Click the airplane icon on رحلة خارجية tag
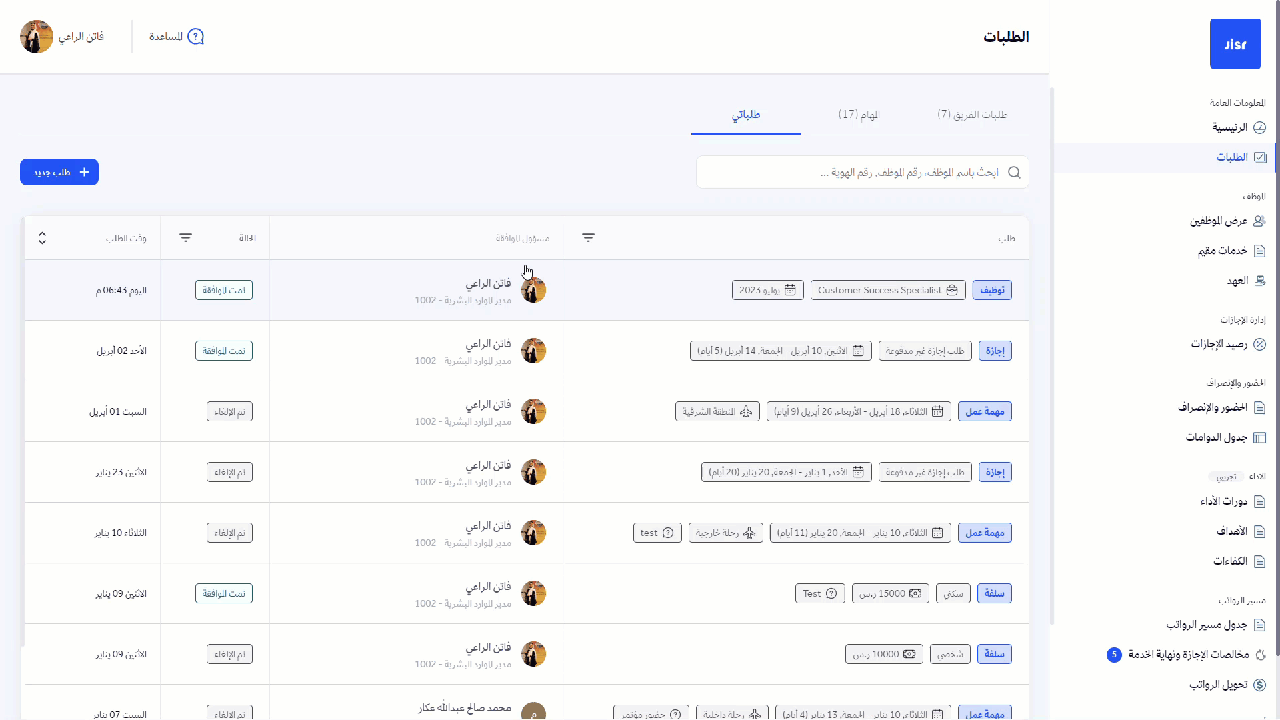This screenshot has height=720, width=1280. click(x=749, y=533)
